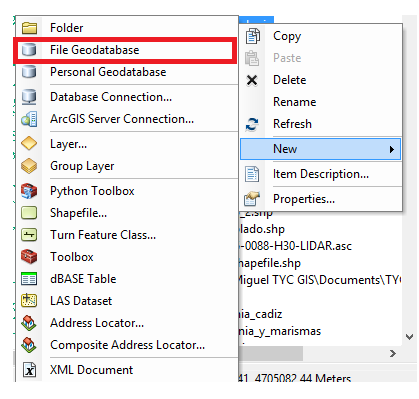The image size is (419, 399).
Task: Select the 0088-H30-LIDAR.asc file
Action: [295, 246]
